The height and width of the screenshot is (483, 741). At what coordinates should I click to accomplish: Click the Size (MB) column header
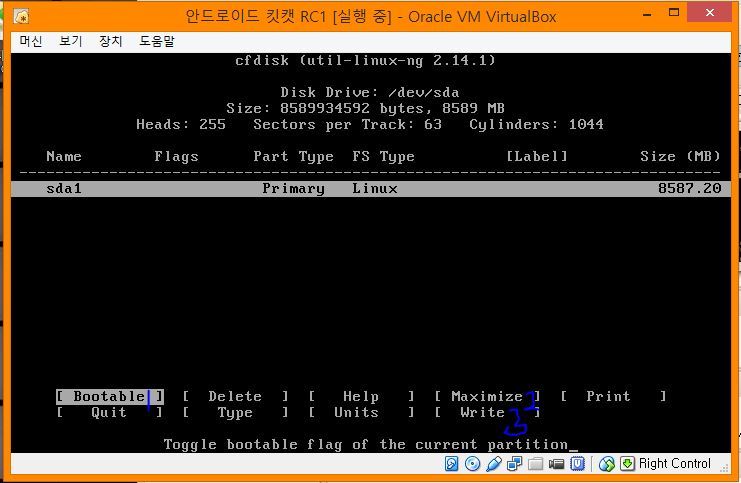[681, 156]
